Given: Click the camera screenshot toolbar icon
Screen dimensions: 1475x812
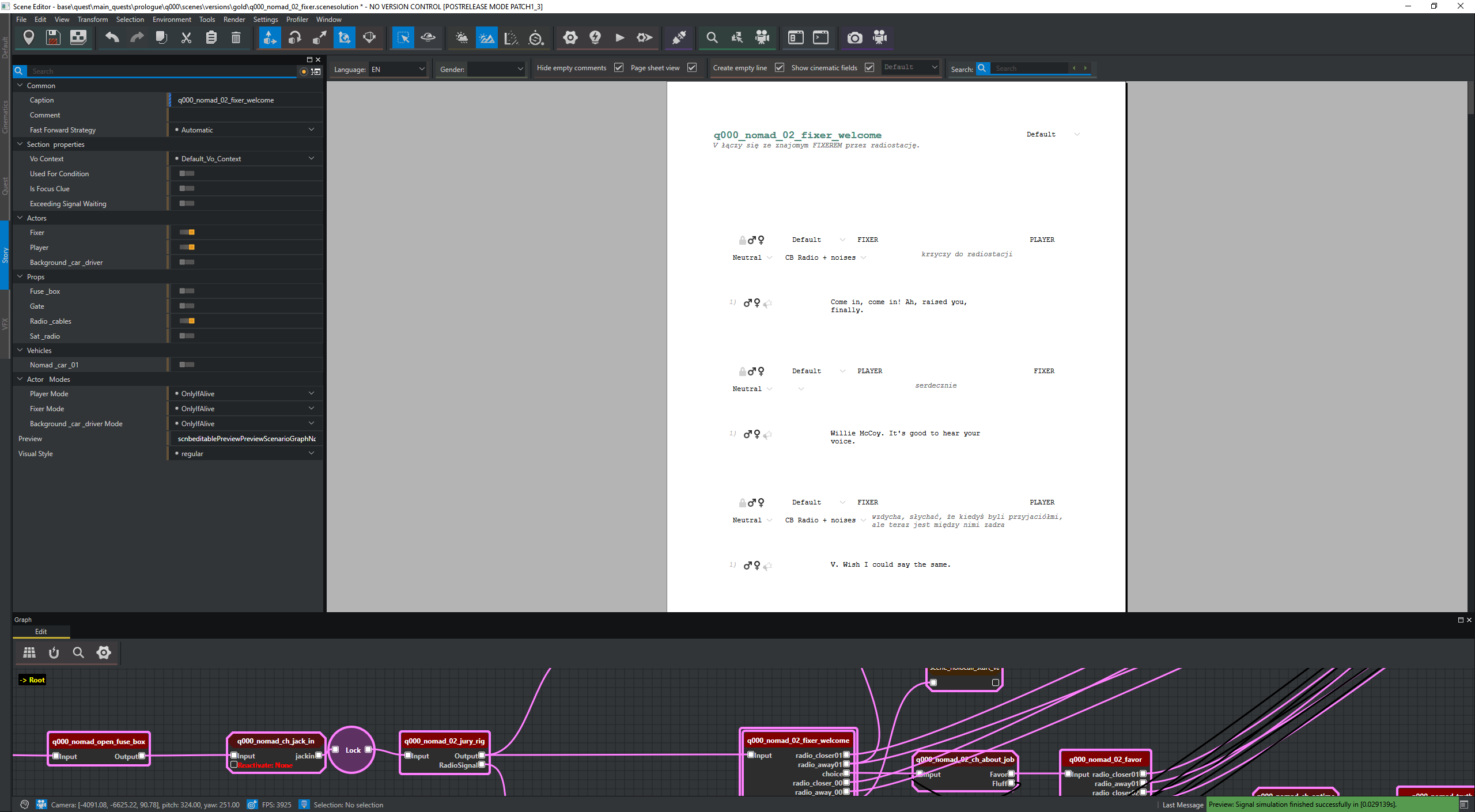Looking at the screenshot, I should (x=854, y=38).
